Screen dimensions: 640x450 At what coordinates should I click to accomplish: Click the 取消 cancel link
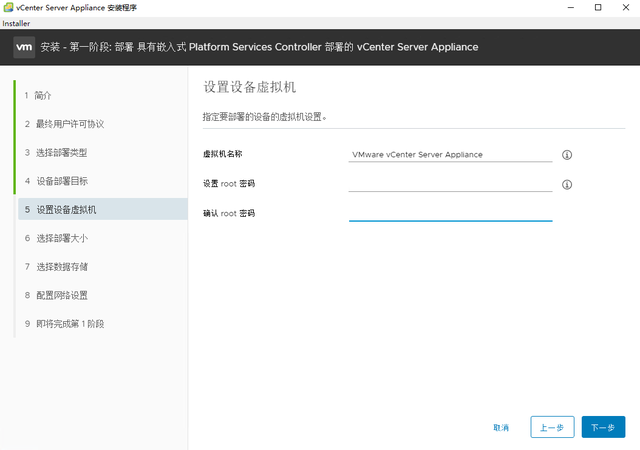click(501, 428)
